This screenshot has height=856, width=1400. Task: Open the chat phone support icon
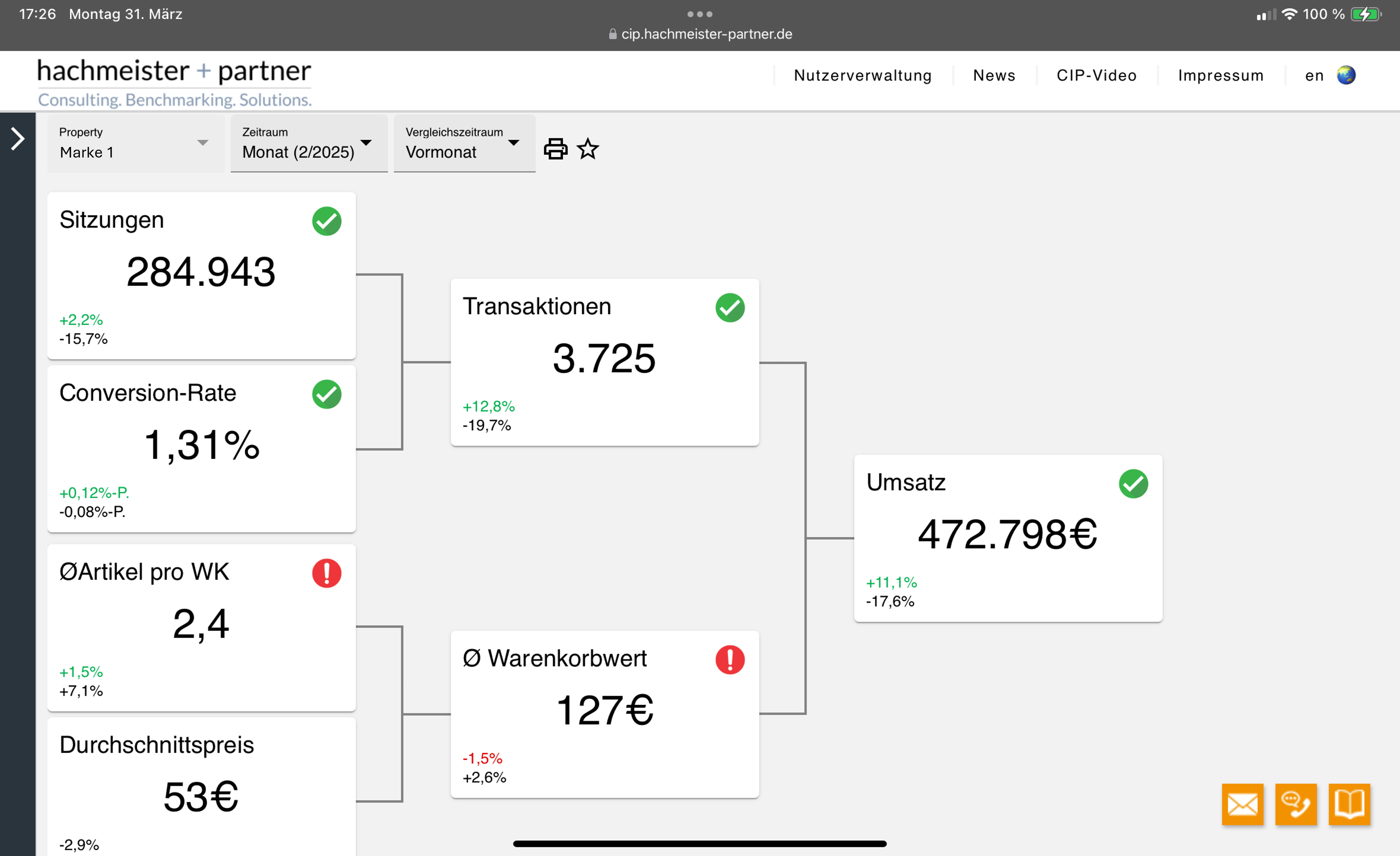(1295, 804)
